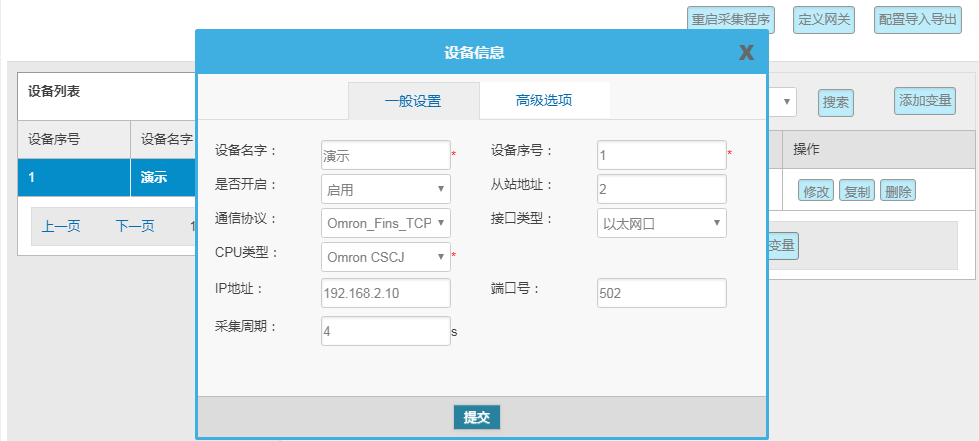Focus the 采集周期 input box
This screenshot has height=441, width=979.
(385, 331)
